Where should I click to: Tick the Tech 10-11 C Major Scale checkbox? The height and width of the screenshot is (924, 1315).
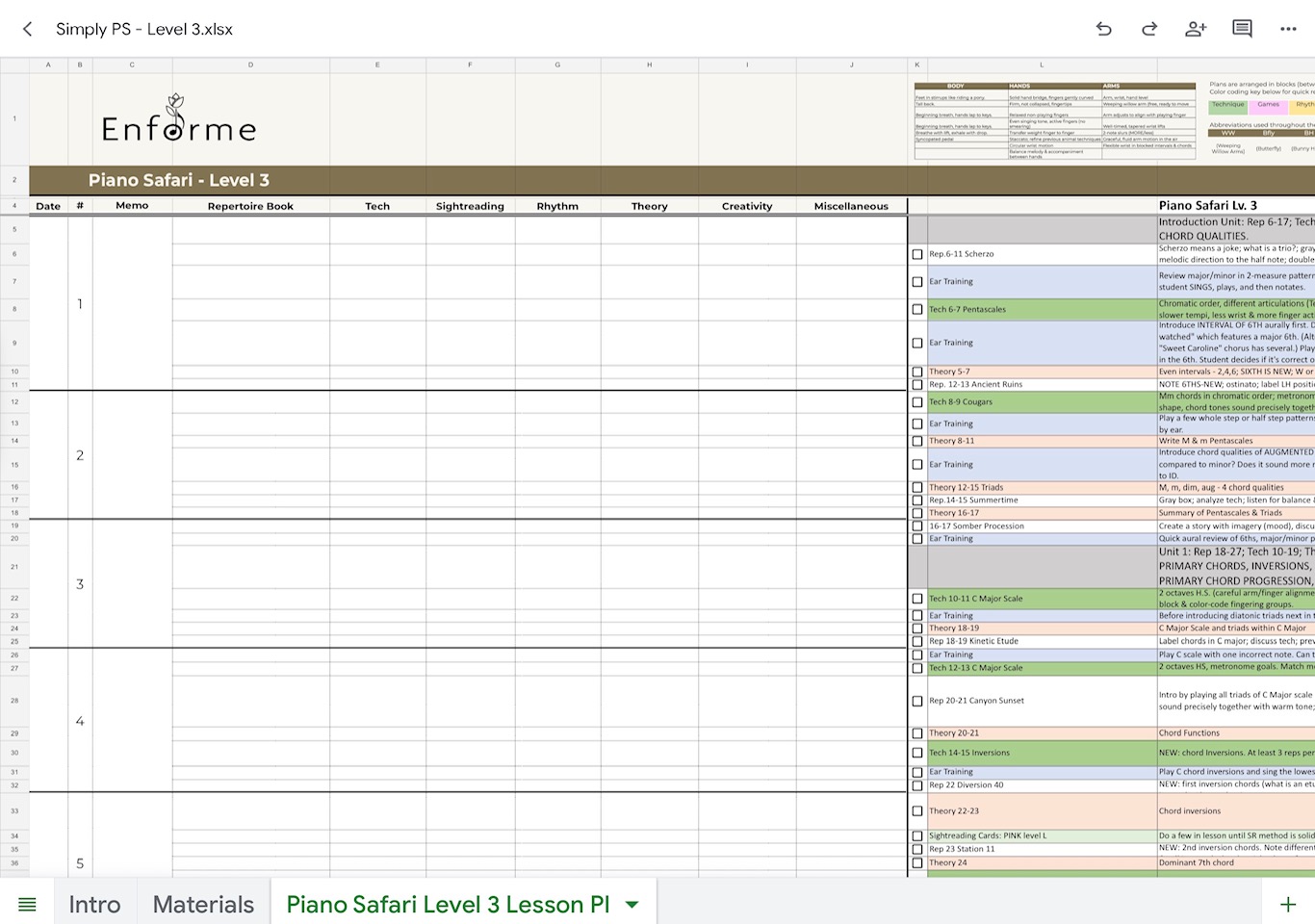pyautogui.click(x=917, y=599)
